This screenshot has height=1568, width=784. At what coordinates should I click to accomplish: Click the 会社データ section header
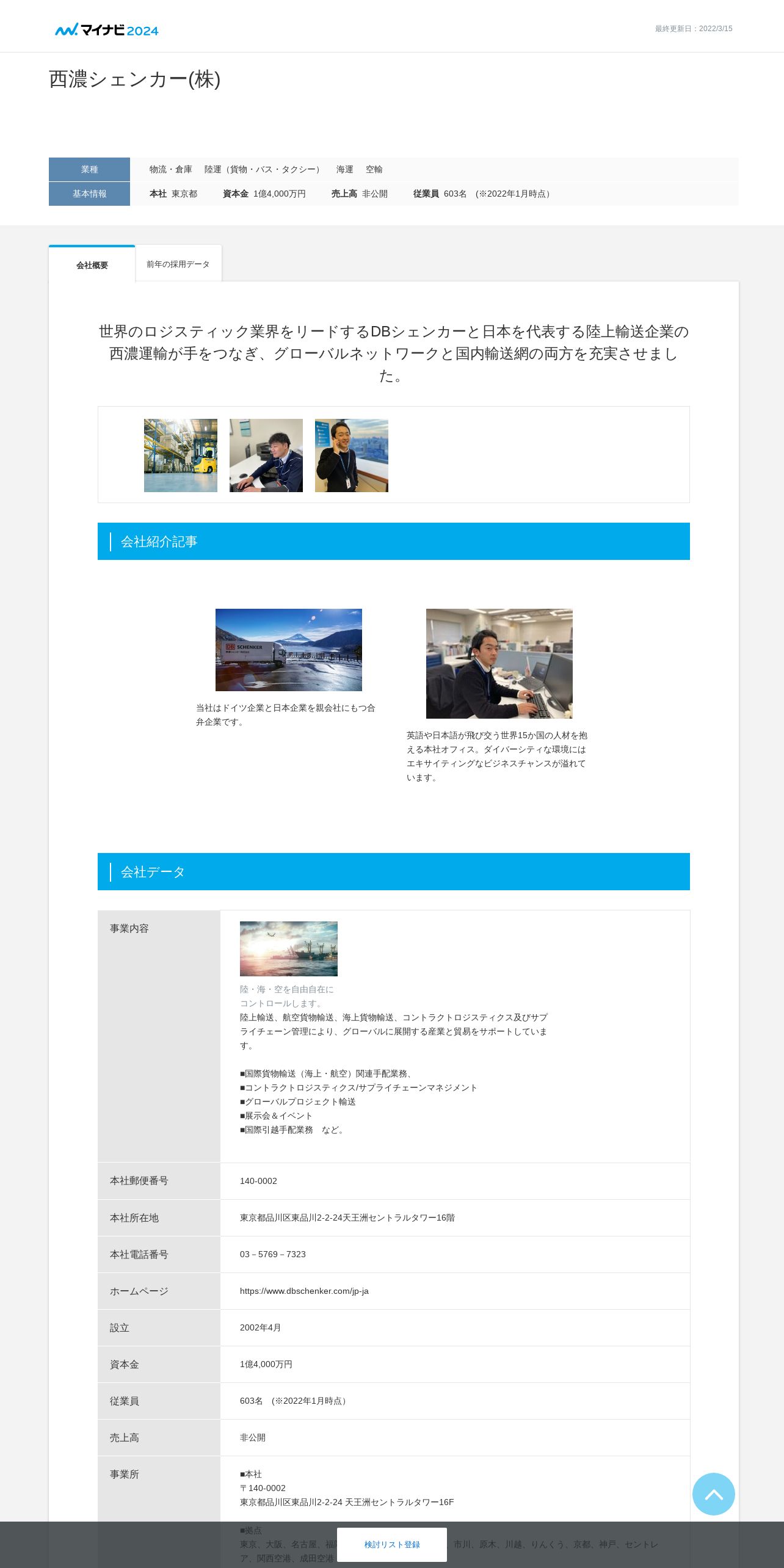[394, 871]
